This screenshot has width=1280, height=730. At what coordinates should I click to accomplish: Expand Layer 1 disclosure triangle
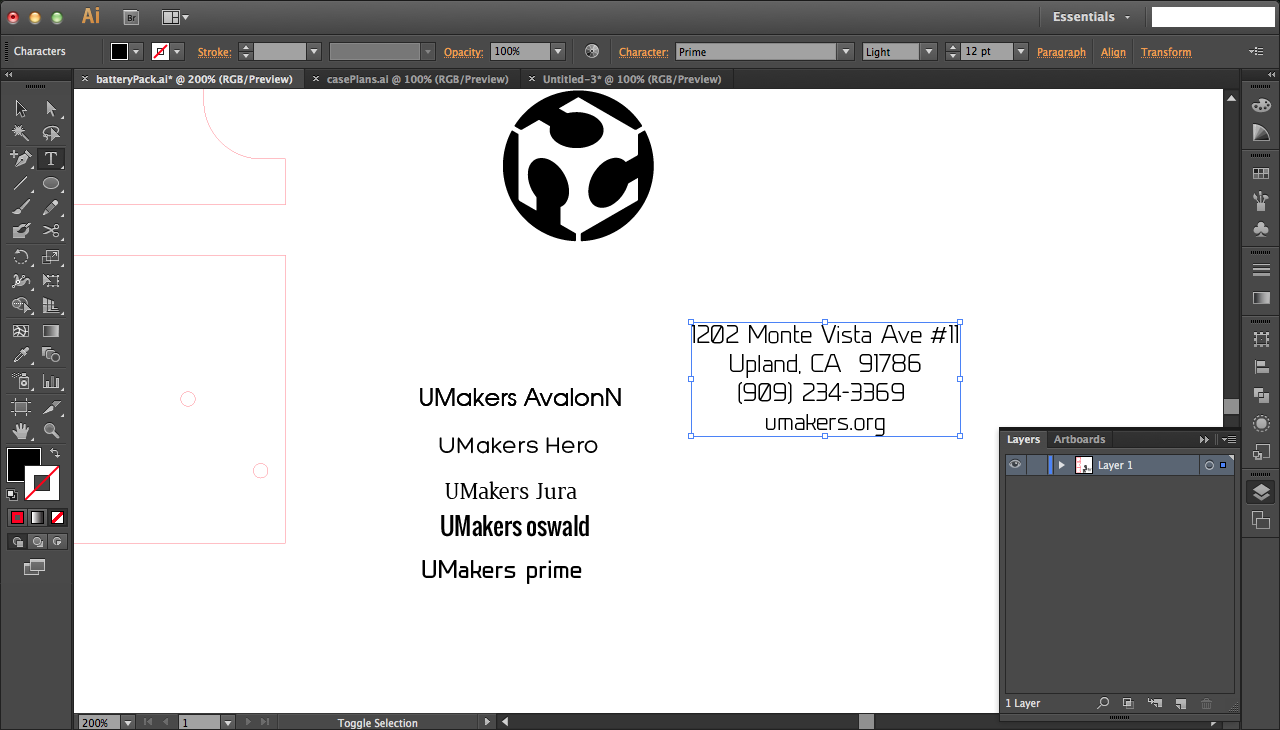(x=1061, y=465)
